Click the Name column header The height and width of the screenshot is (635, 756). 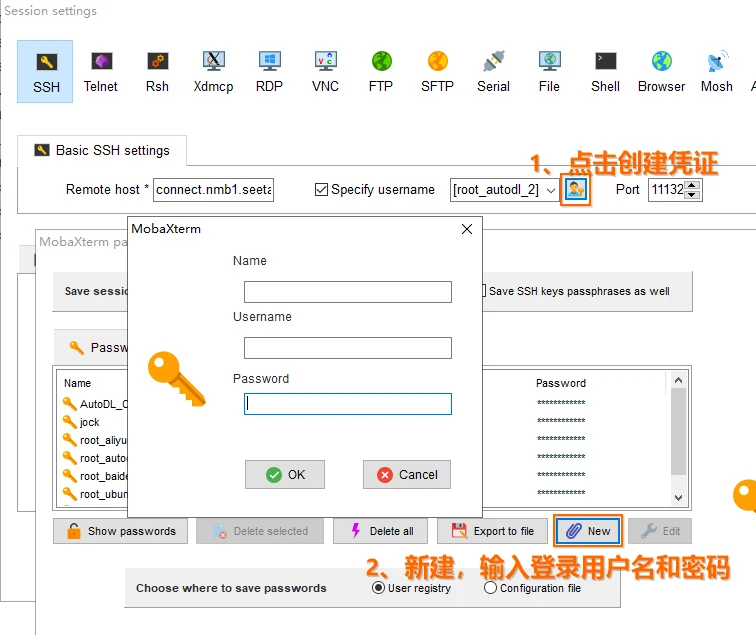point(77,383)
